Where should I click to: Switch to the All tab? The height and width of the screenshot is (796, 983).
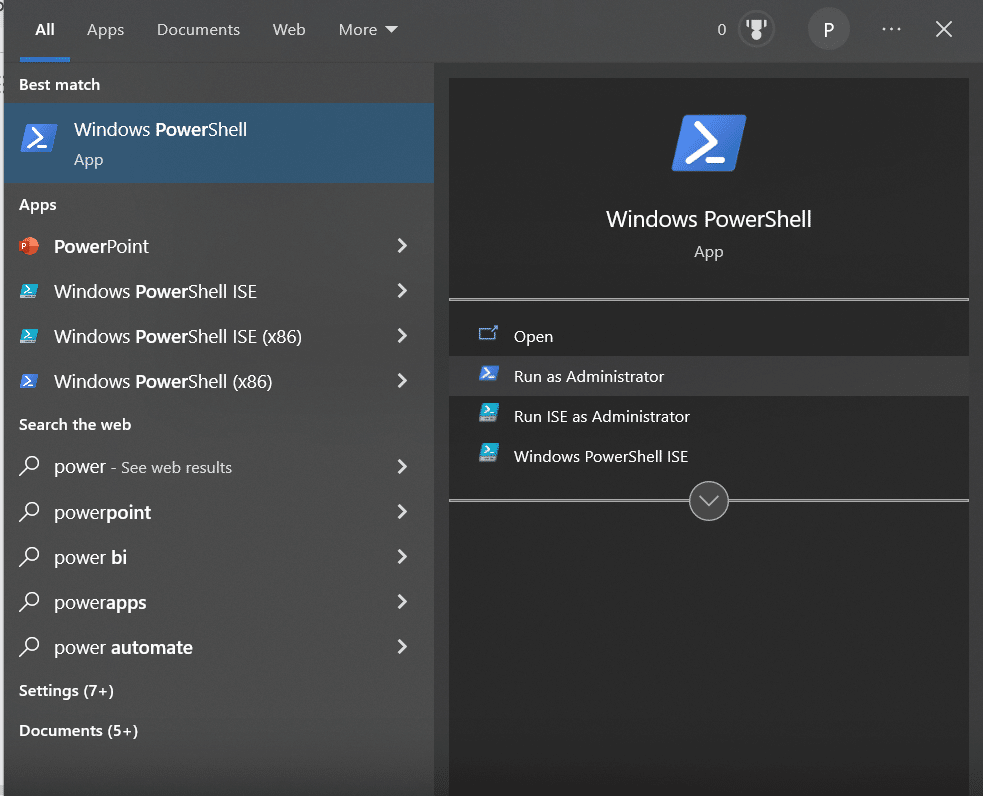pos(45,29)
